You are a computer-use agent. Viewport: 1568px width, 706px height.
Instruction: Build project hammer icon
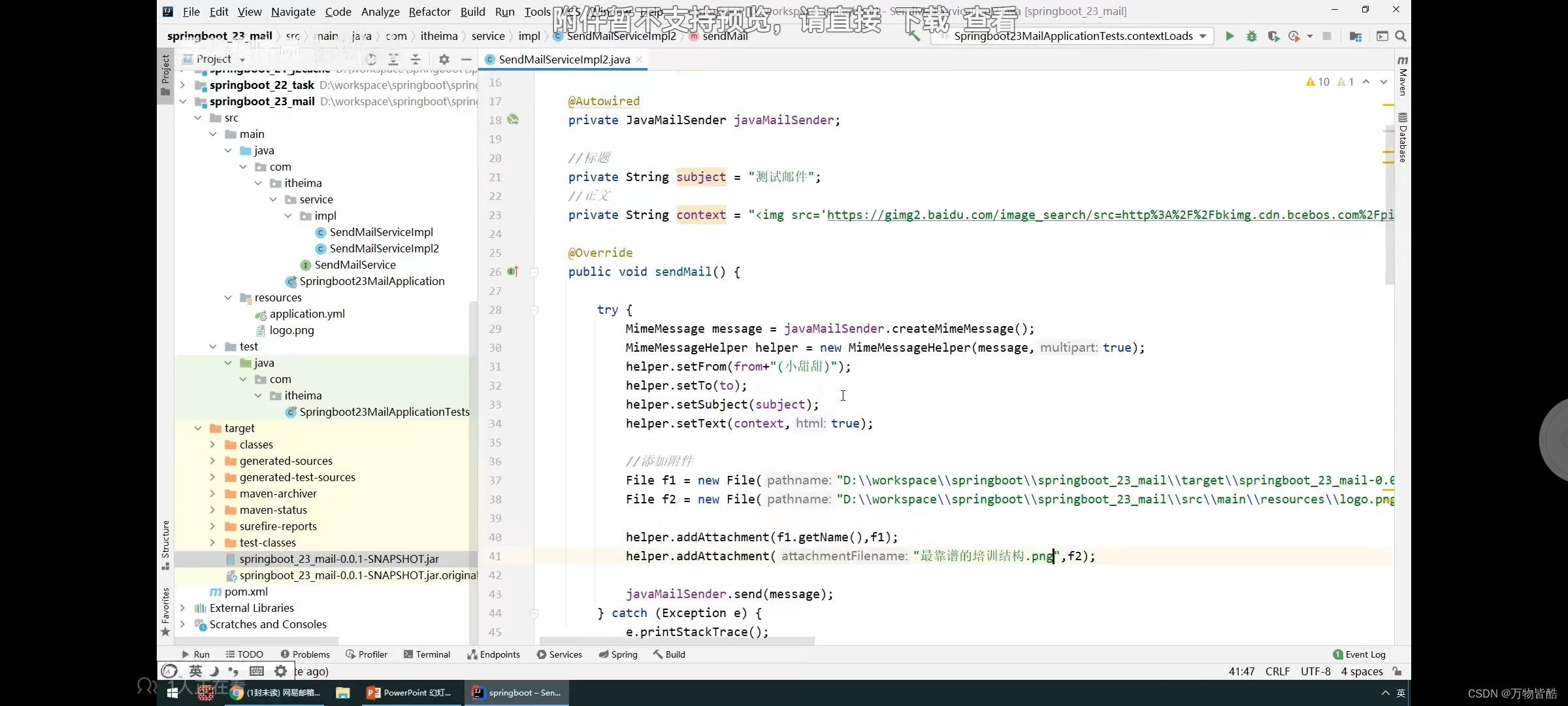tap(914, 36)
